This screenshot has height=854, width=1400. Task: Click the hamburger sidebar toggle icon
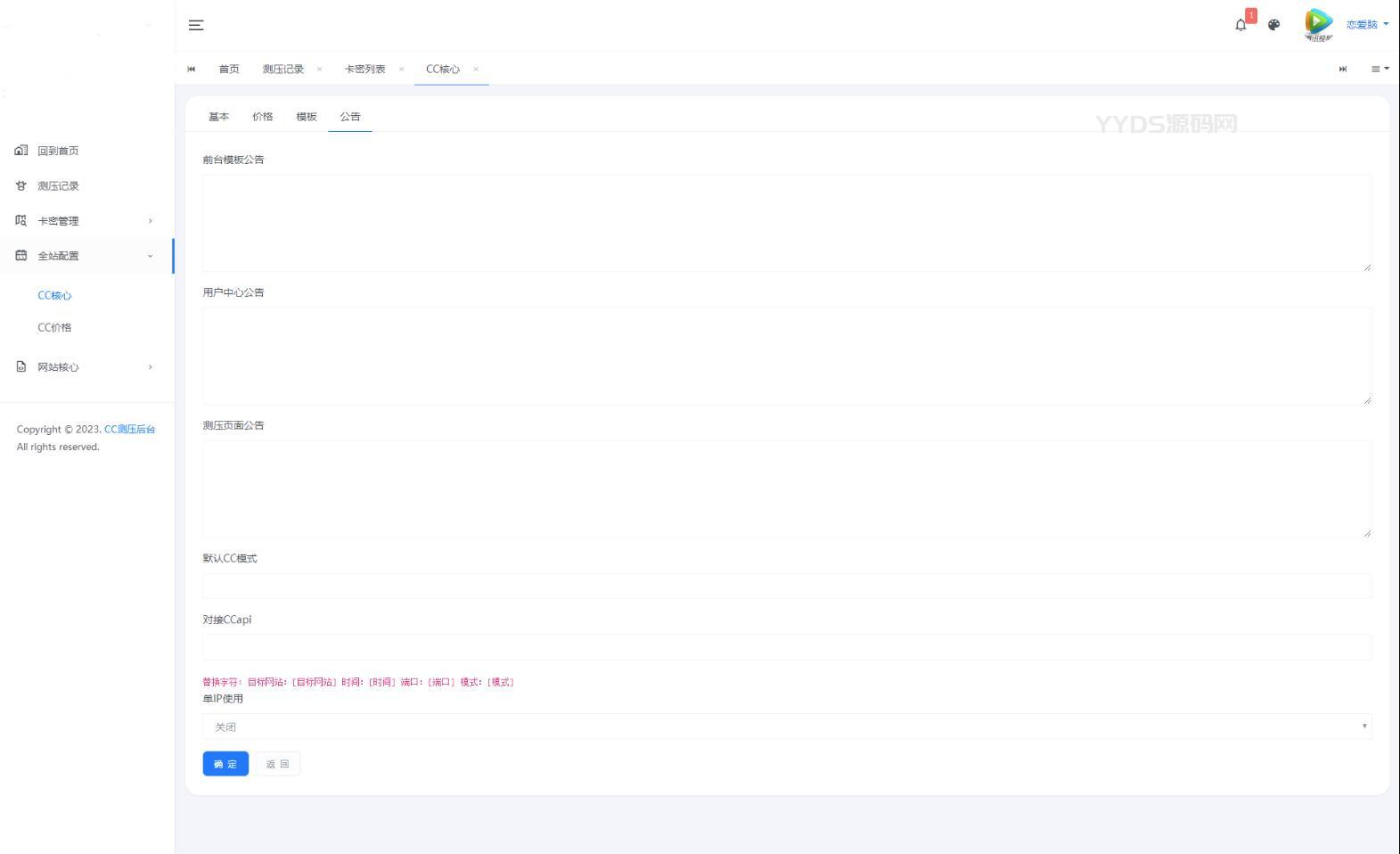196,25
